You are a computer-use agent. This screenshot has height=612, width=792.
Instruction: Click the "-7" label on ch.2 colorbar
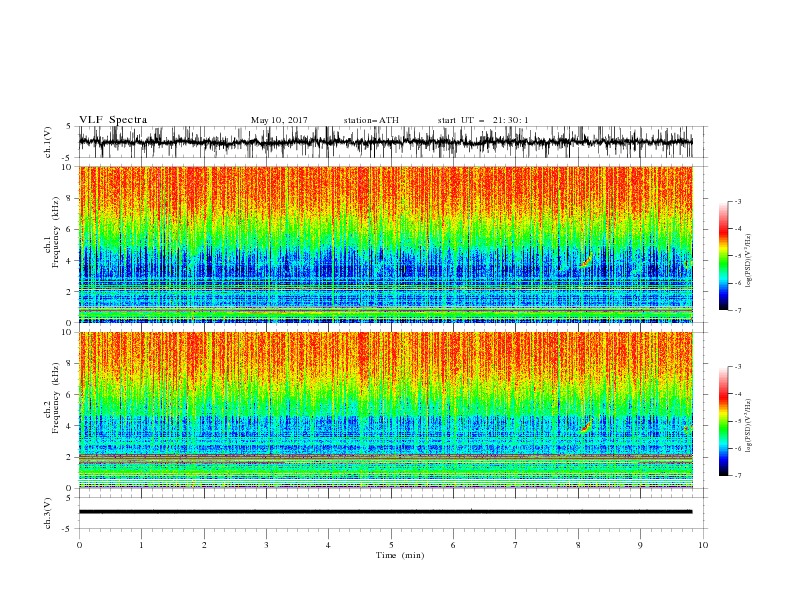pos(738,476)
